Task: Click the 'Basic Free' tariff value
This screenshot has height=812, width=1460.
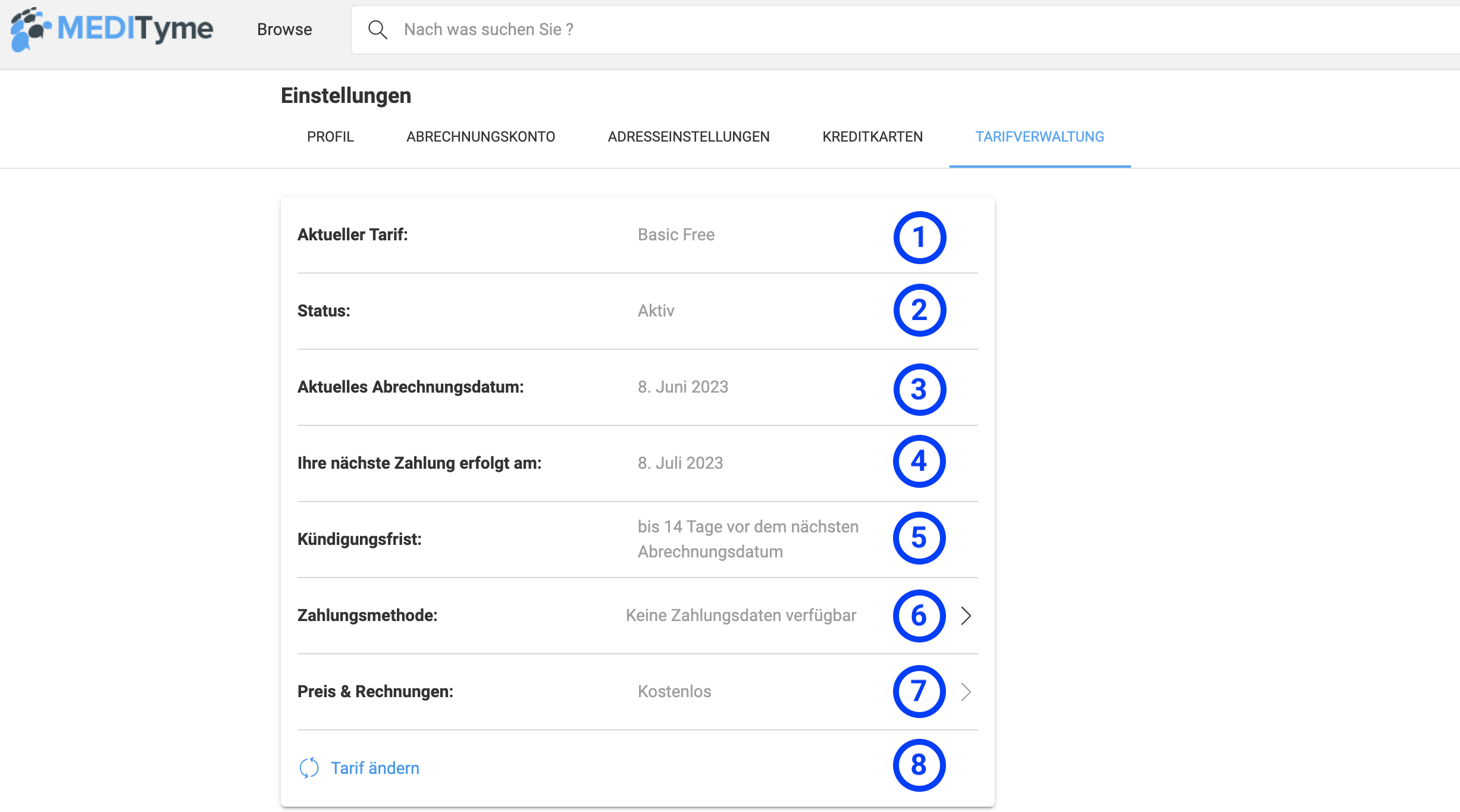Action: (x=676, y=235)
